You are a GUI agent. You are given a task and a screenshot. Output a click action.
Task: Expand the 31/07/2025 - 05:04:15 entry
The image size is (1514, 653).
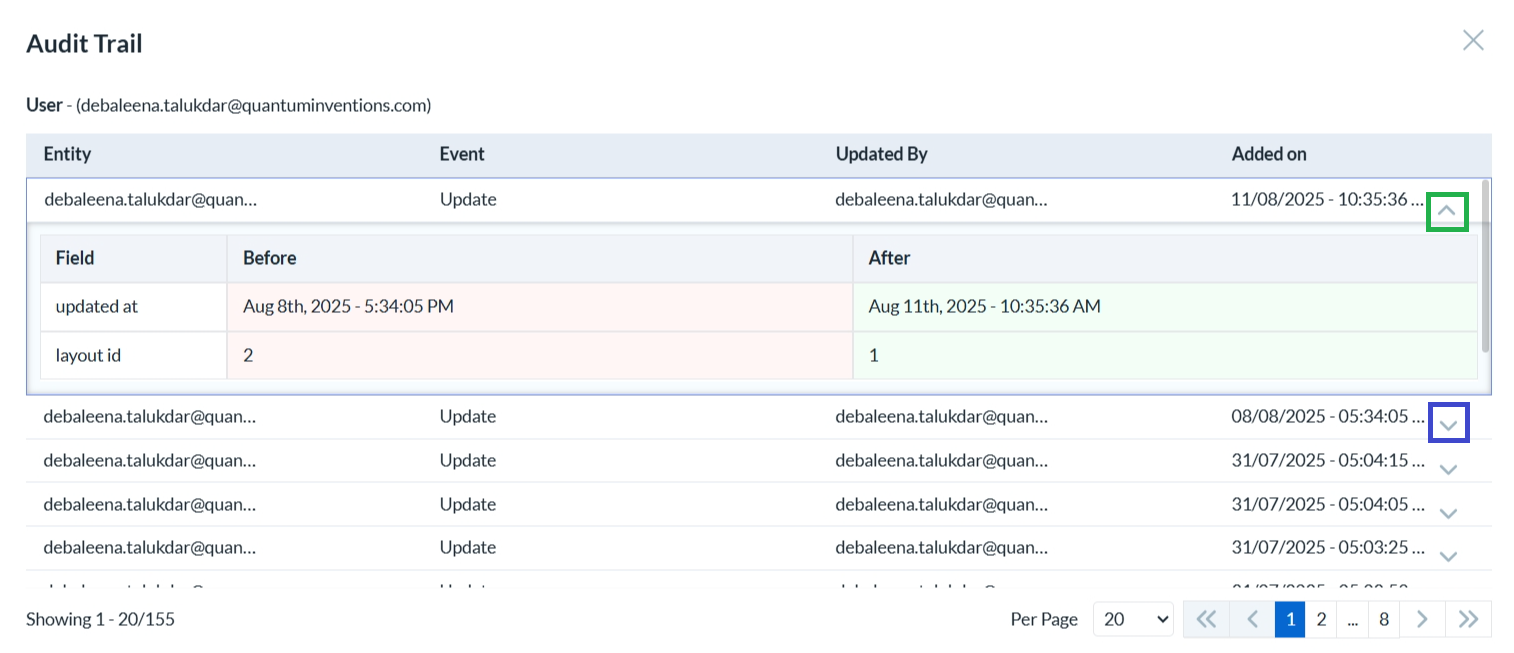pos(1447,467)
